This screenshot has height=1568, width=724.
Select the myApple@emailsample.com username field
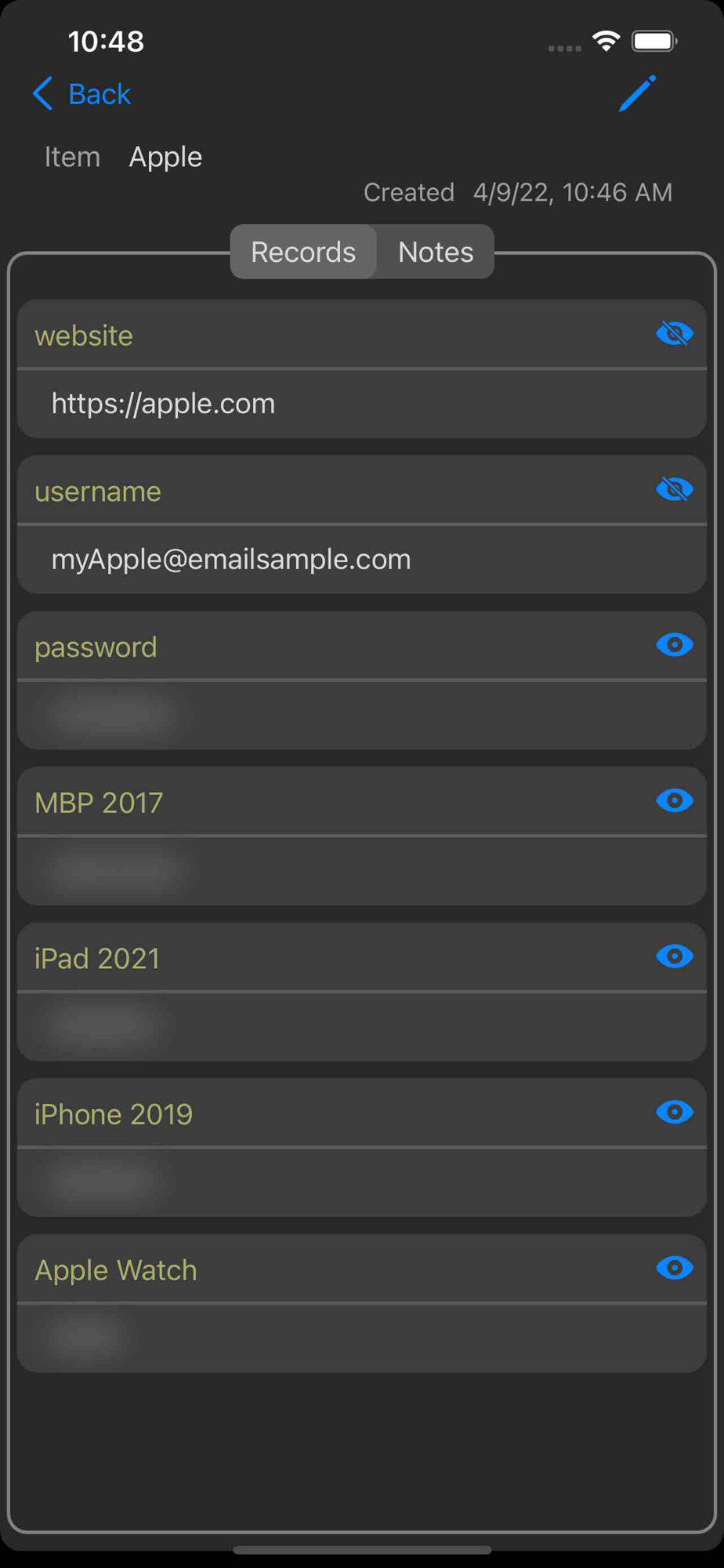pyautogui.click(x=362, y=560)
